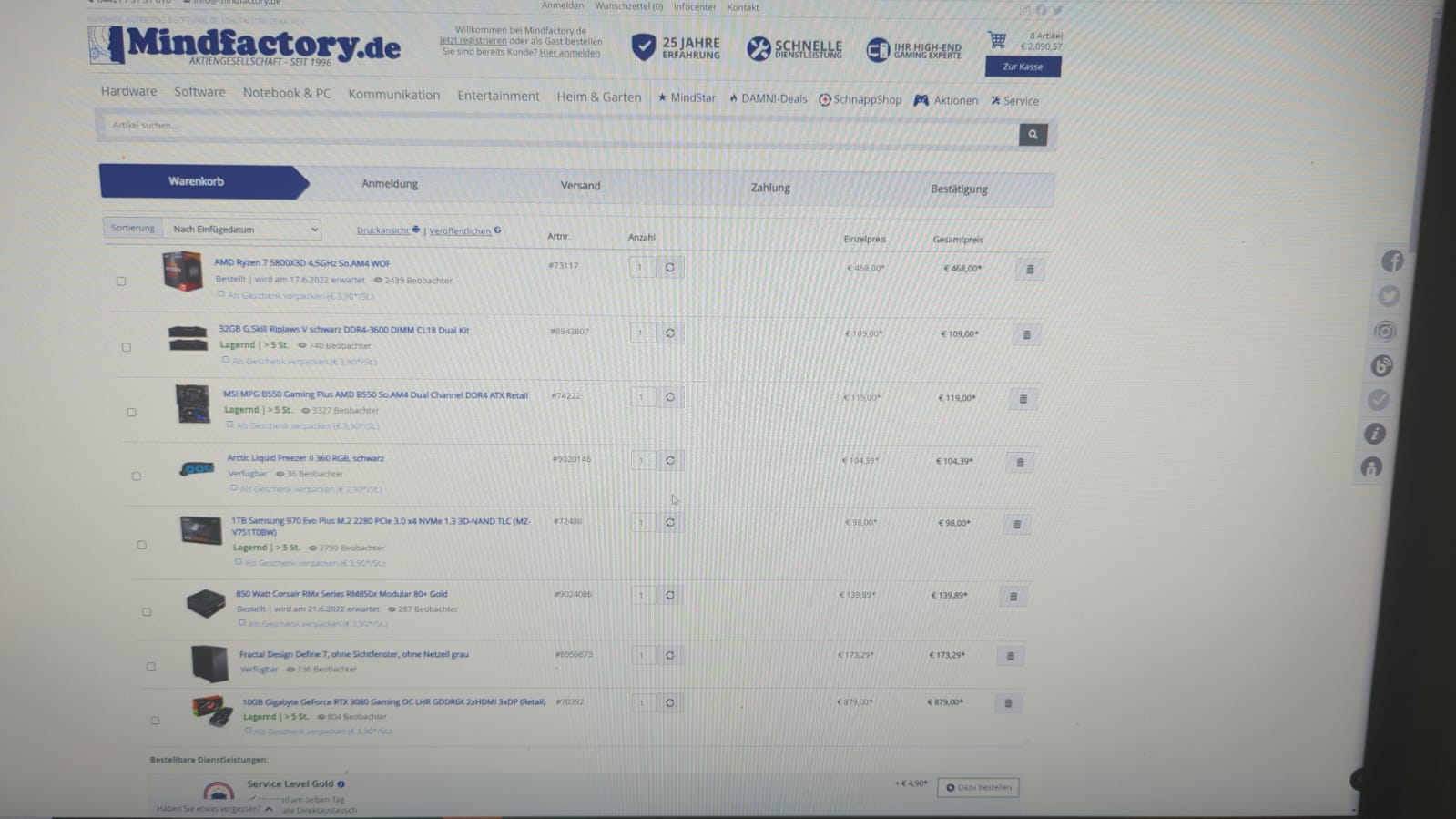
Task: Refresh quantity for Samsung 970 Evo Plus
Action: click(x=670, y=523)
